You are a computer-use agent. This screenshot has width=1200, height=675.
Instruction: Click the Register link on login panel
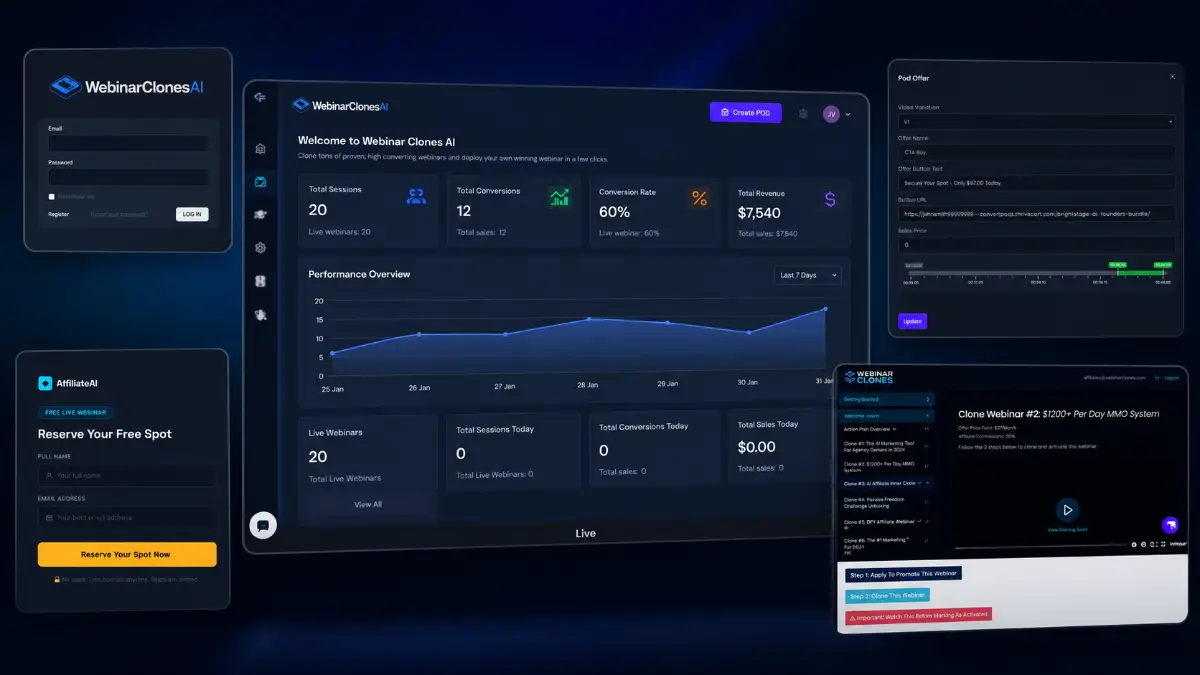click(58, 214)
